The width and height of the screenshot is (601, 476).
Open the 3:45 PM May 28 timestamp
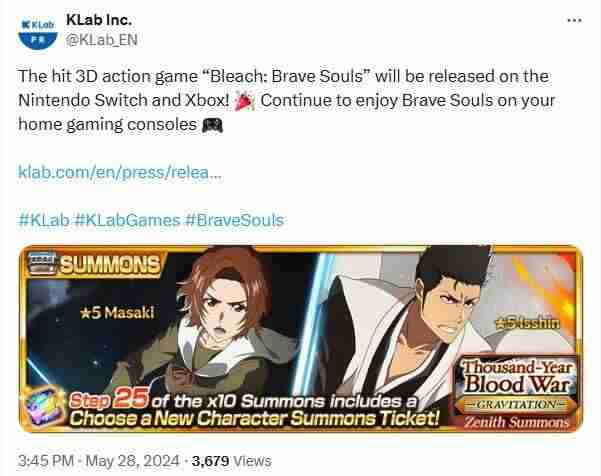point(99,461)
